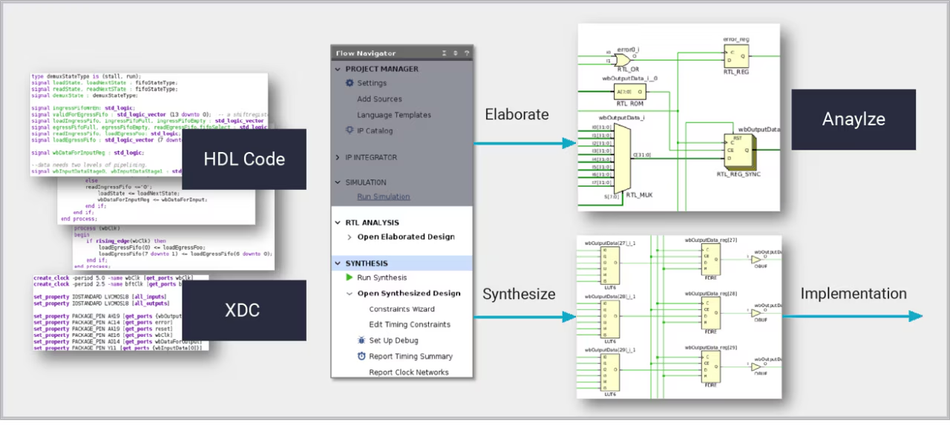Click the Set Up Debug bug icon

tap(361, 341)
